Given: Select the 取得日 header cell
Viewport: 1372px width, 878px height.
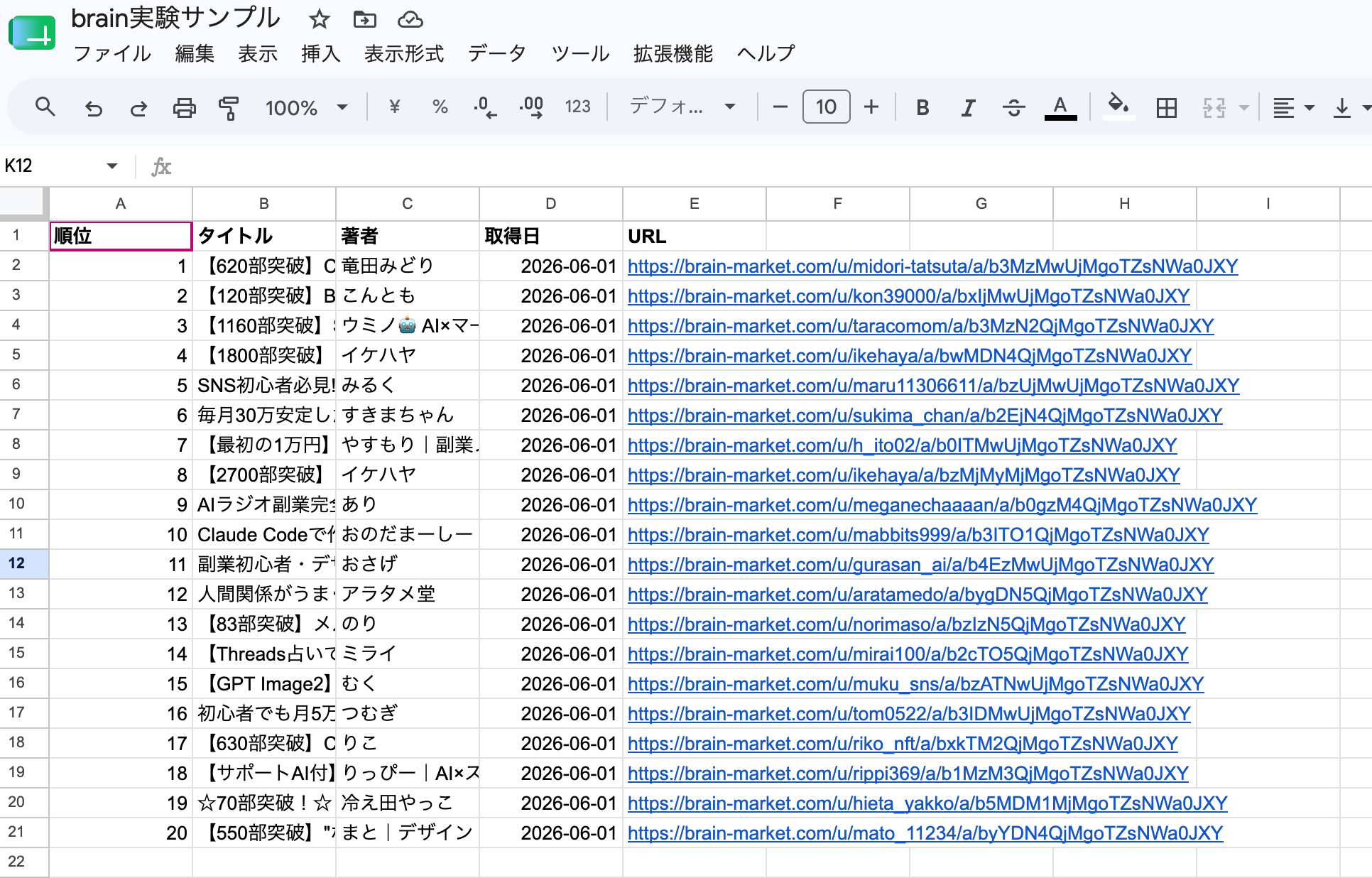Looking at the screenshot, I should click(551, 236).
